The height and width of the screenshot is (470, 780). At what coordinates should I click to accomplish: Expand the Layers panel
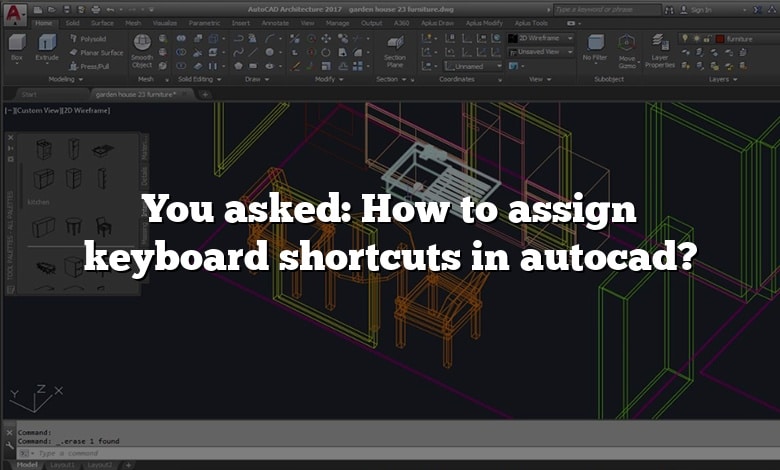723,79
